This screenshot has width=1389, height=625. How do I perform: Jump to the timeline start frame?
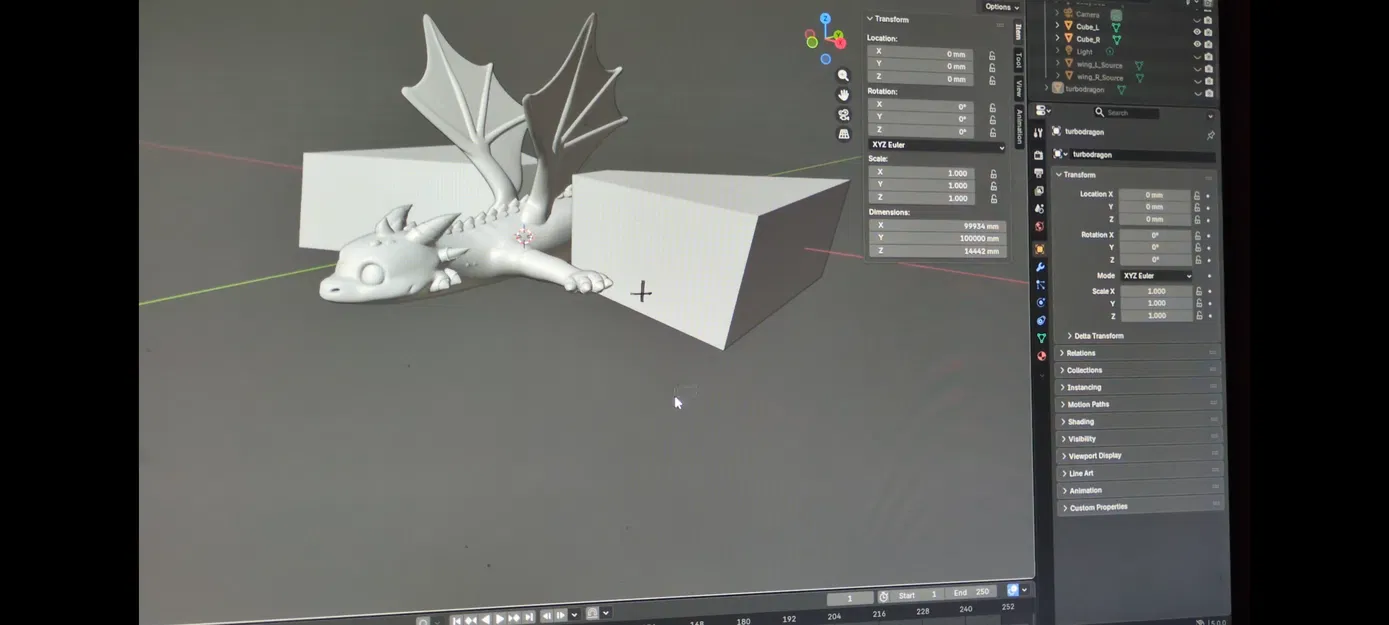[x=456, y=620]
